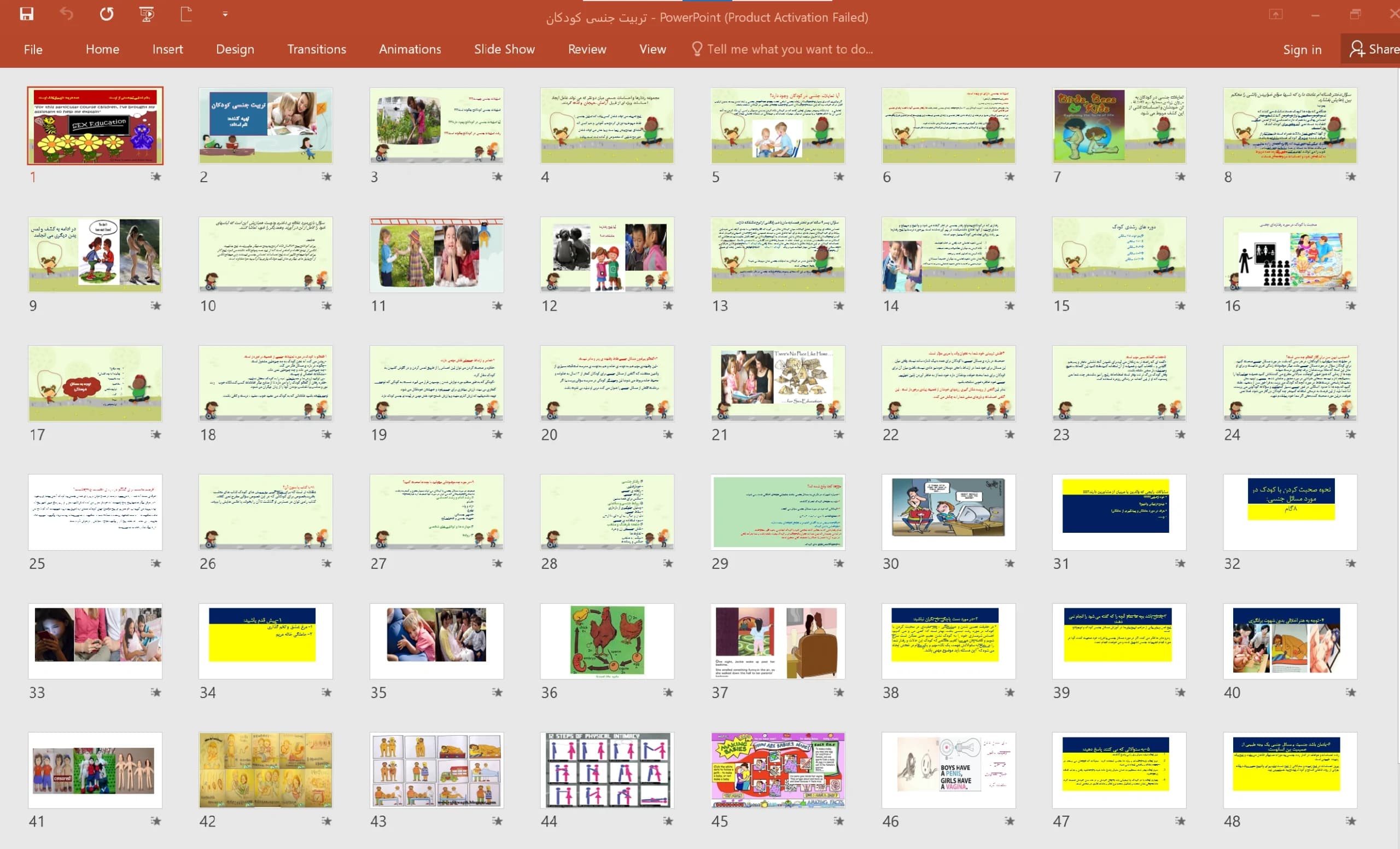Image resolution: width=1400 pixels, height=849 pixels.
Task: Click the Redo/Repeat icon
Action: (106, 14)
